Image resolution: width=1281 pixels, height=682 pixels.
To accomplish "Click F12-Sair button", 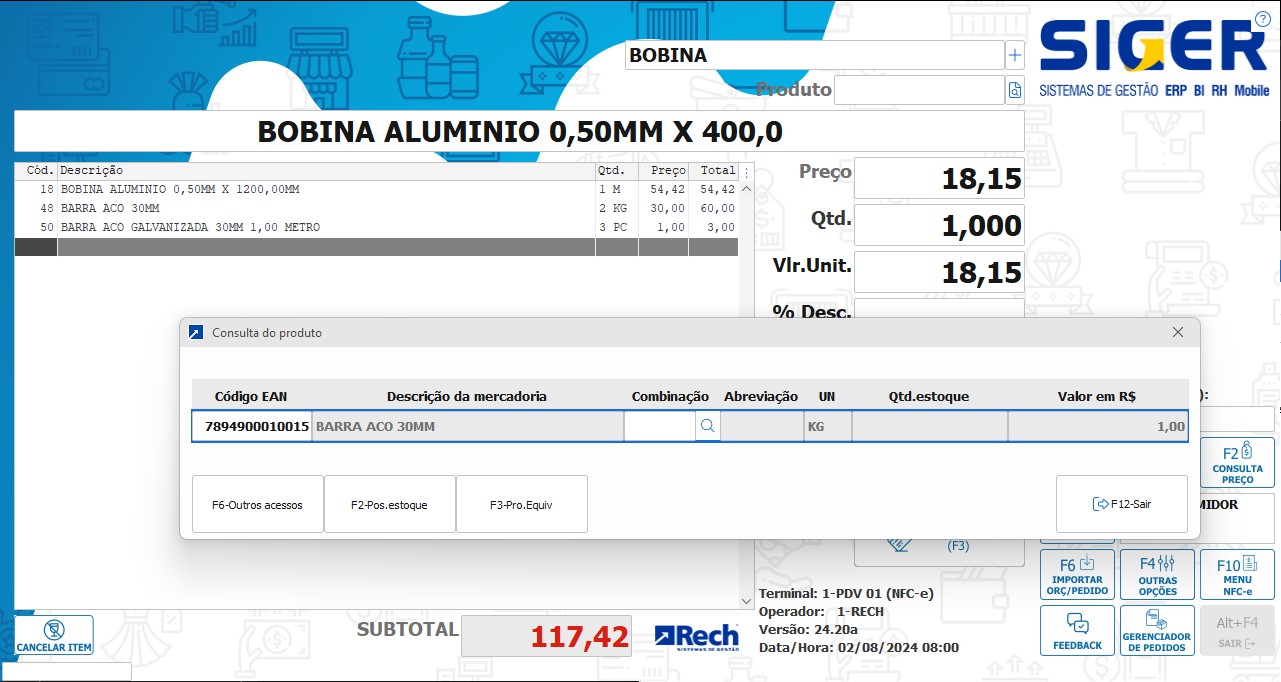I will tap(1121, 504).
